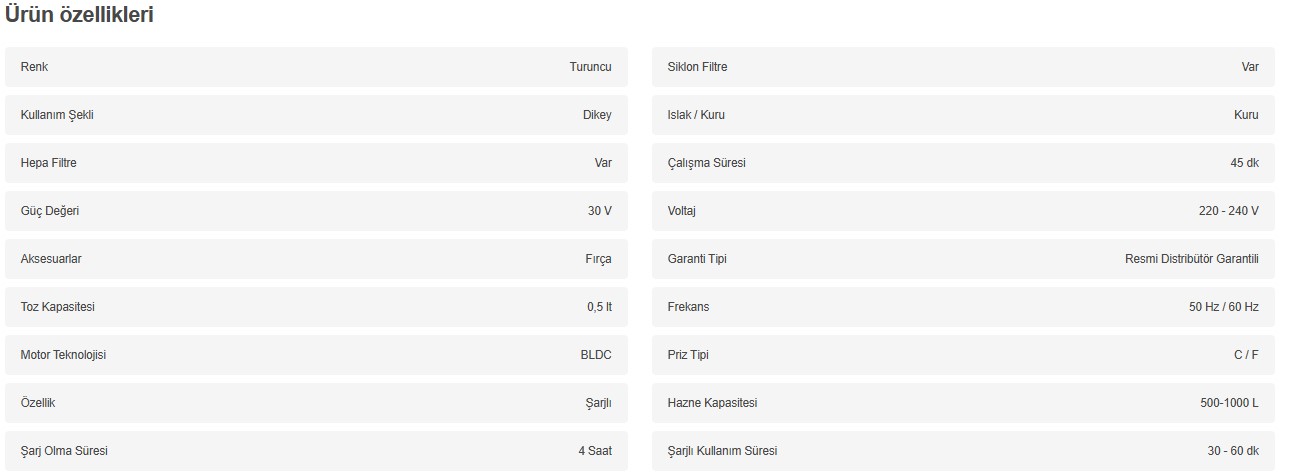This screenshot has height=475, width=1293.
Task: Click the Şarjlı Kullanım Süresi label
Action: tap(722, 451)
